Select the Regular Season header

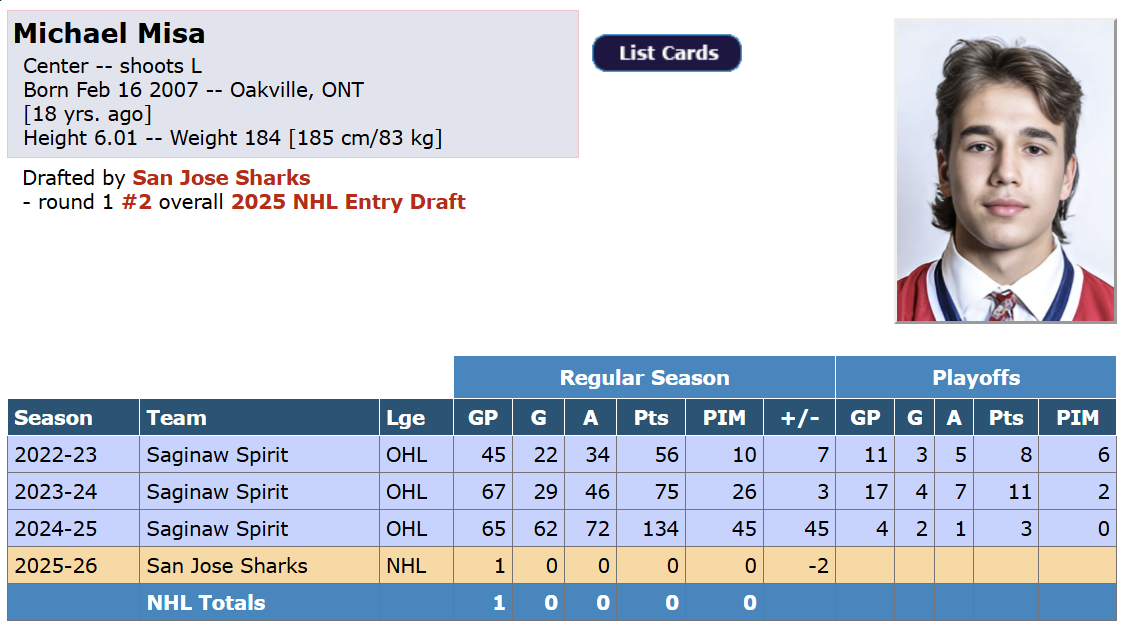644,378
